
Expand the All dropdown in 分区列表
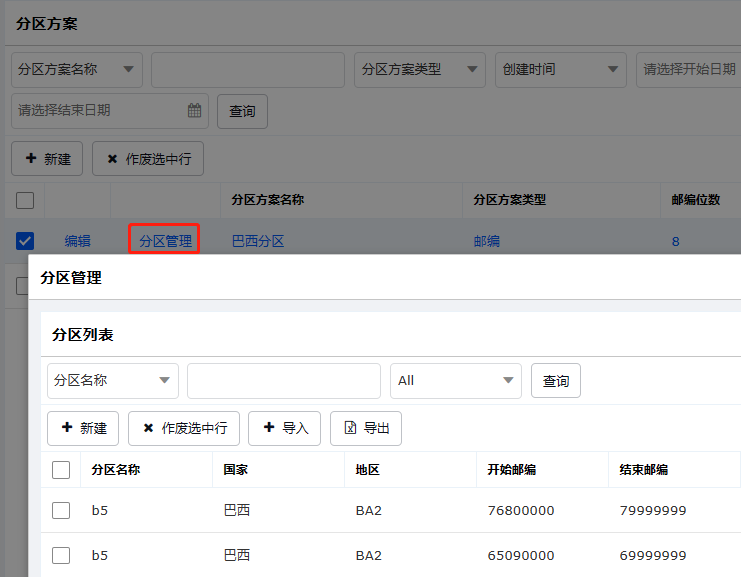coord(456,380)
